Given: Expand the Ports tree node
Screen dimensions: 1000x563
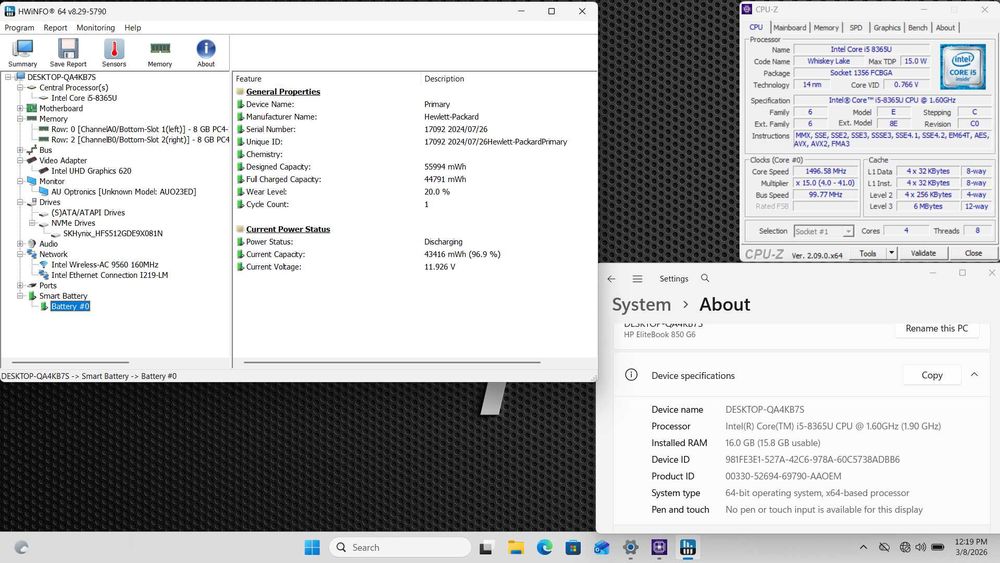Looking at the screenshot, I should [20, 286].
